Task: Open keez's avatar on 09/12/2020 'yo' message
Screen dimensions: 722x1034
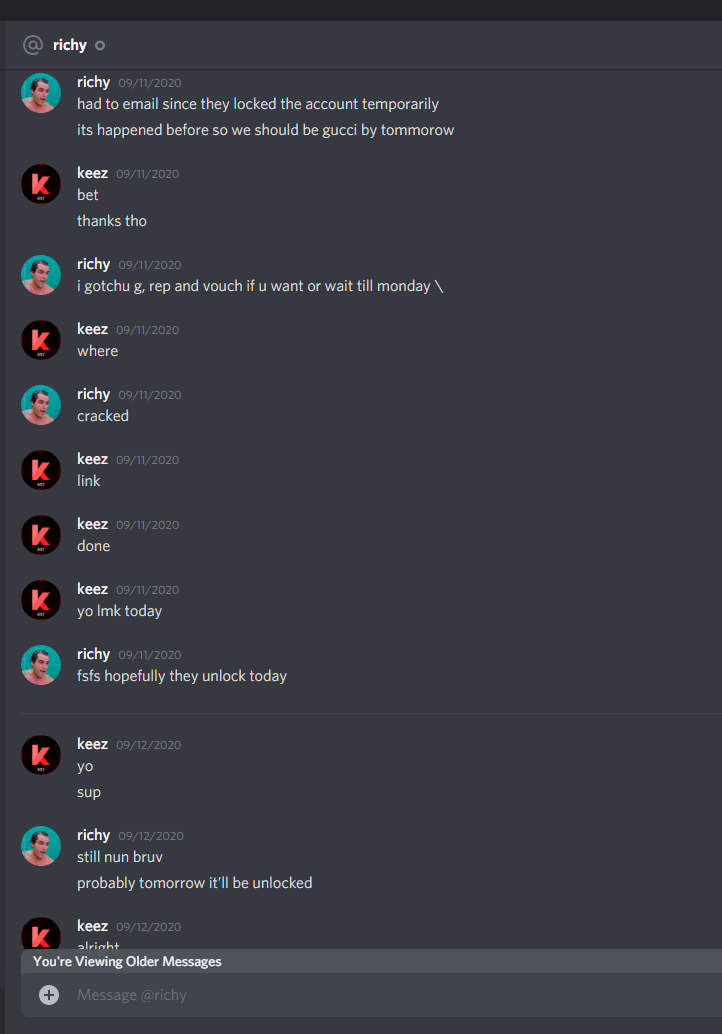Action: click(41, 755)
